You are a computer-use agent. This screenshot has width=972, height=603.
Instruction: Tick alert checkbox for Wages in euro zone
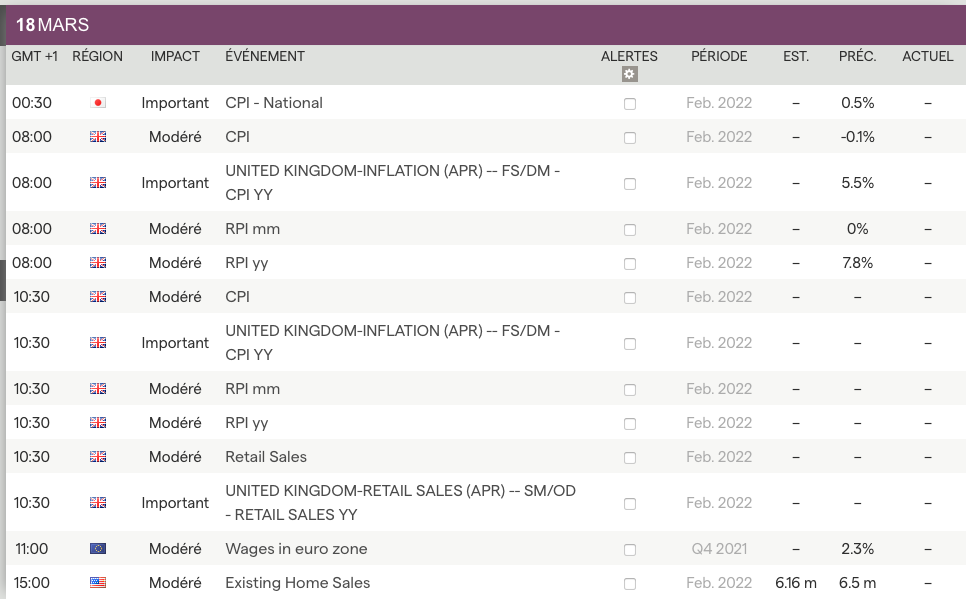630,550
